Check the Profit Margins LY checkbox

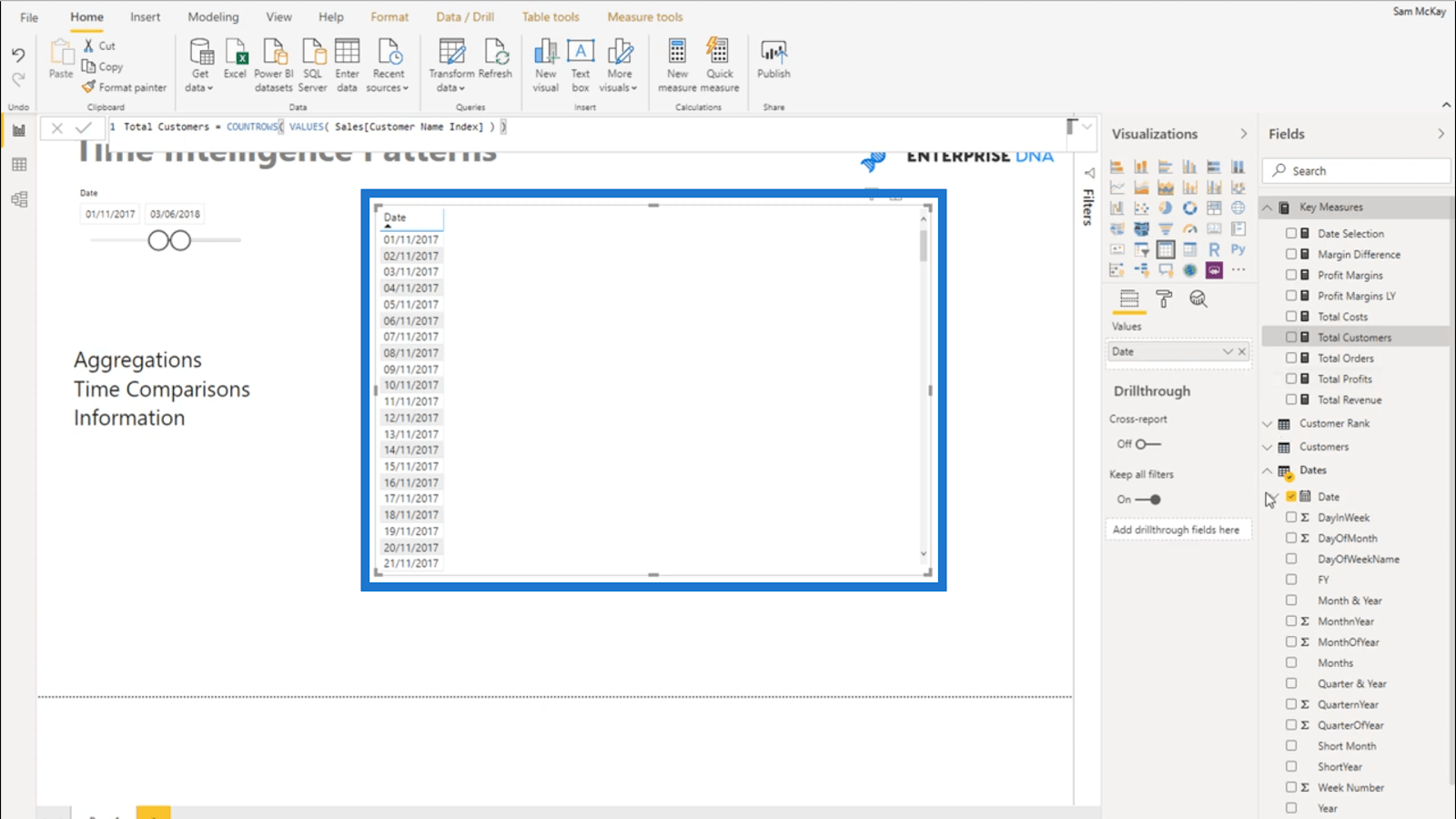click(x=1291, y=296)
